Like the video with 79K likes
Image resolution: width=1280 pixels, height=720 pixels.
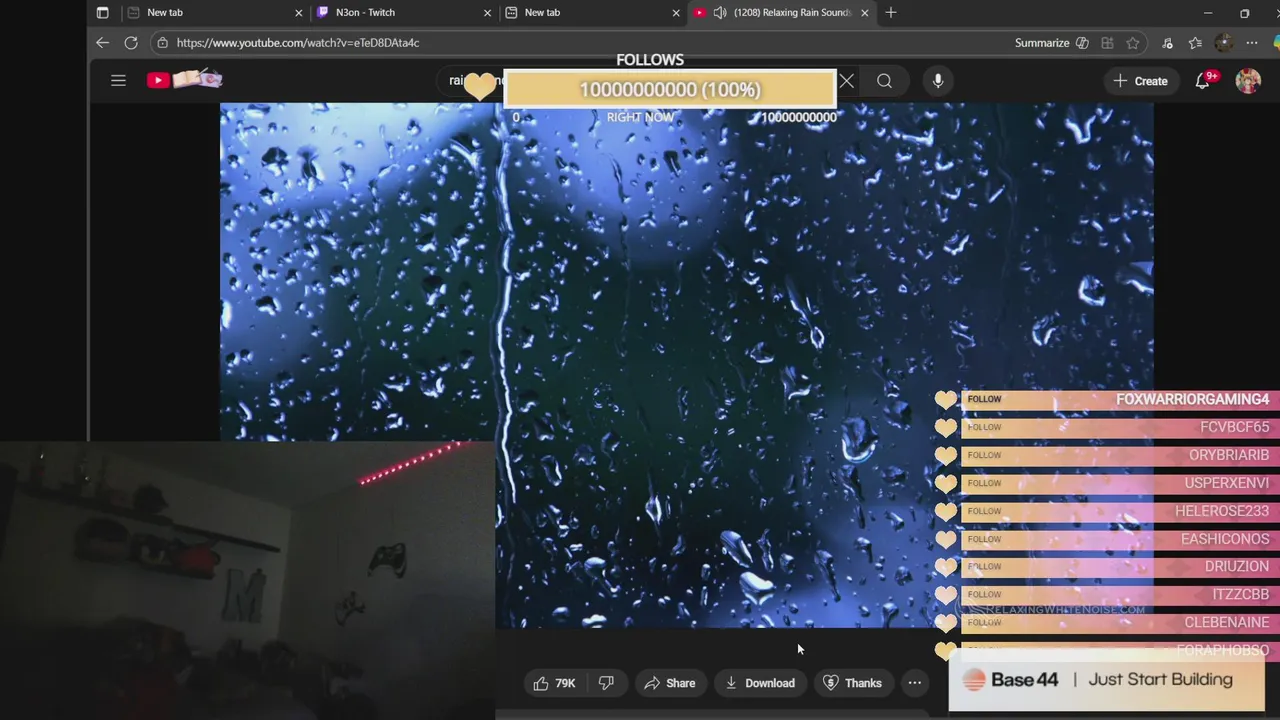(554, 683)
